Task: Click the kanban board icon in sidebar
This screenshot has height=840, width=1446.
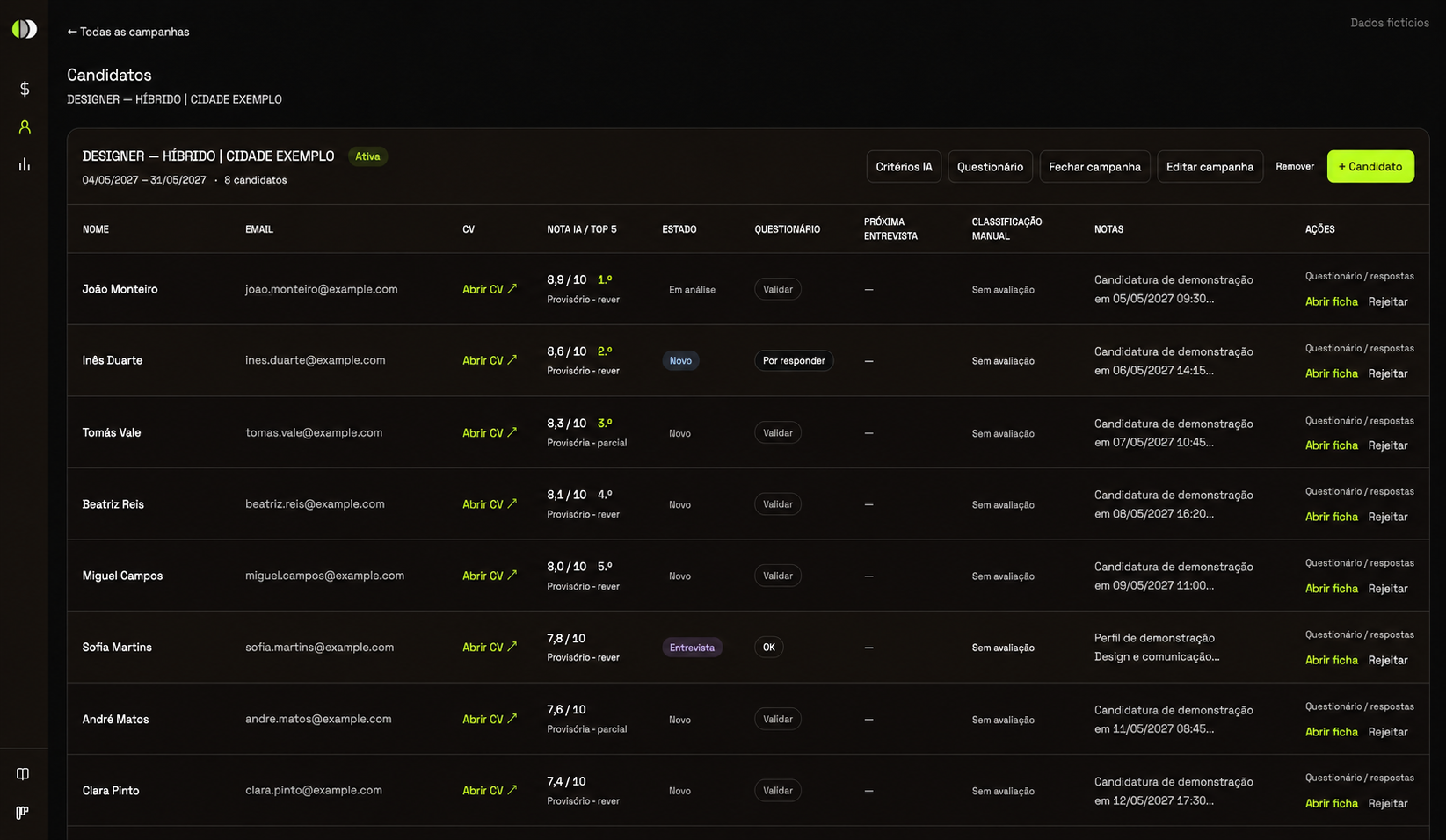Action: tap(23, 813)
